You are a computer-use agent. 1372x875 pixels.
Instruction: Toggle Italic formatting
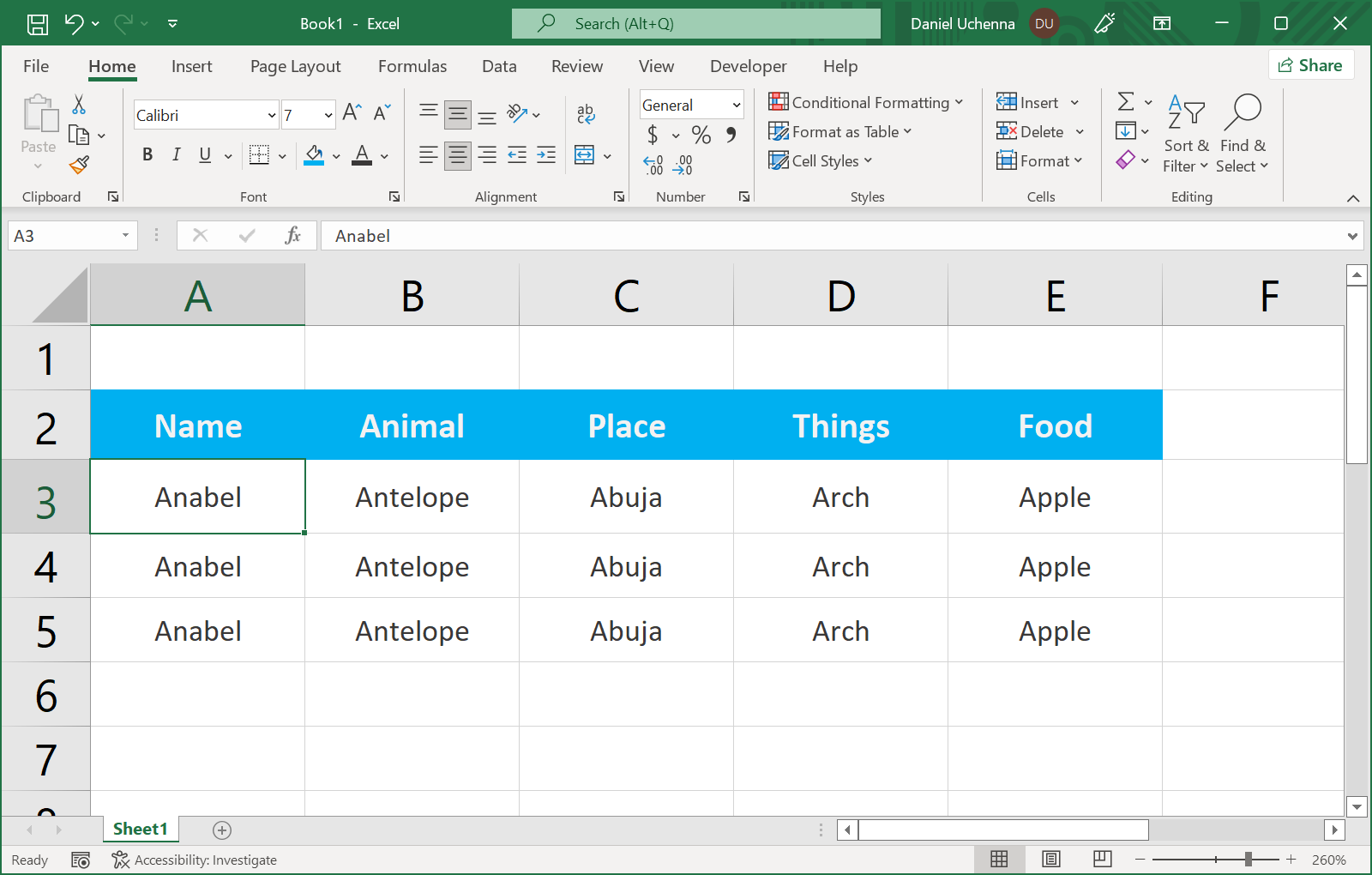[x=176, y=154]
